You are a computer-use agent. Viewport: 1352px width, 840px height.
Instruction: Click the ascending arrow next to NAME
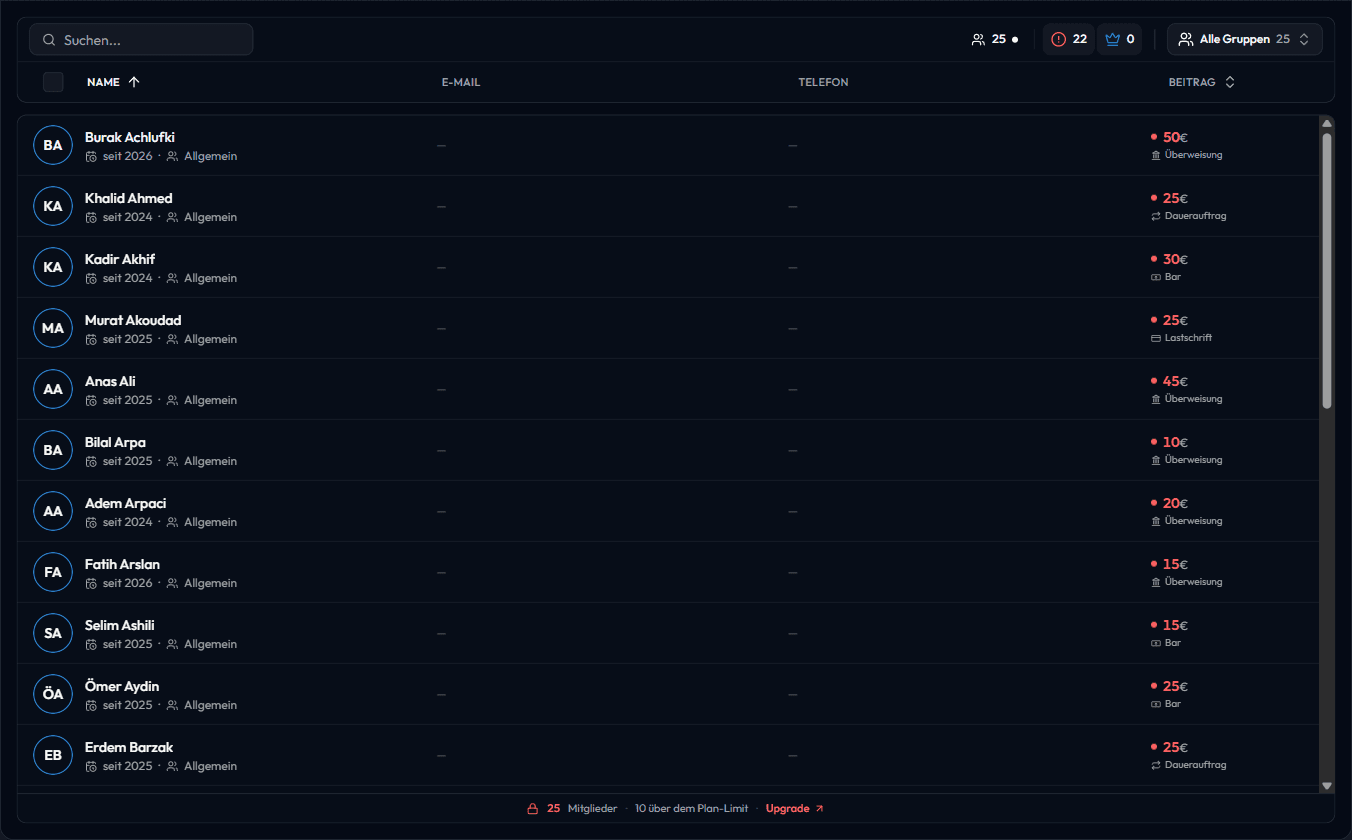click(134, 82)
